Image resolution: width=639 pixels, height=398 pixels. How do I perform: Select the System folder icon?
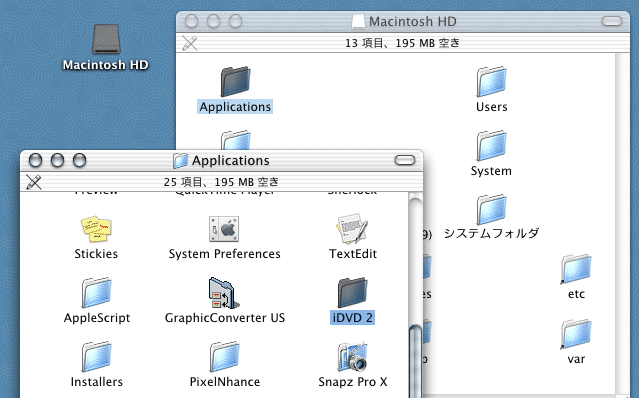click(x=491, y=146)
